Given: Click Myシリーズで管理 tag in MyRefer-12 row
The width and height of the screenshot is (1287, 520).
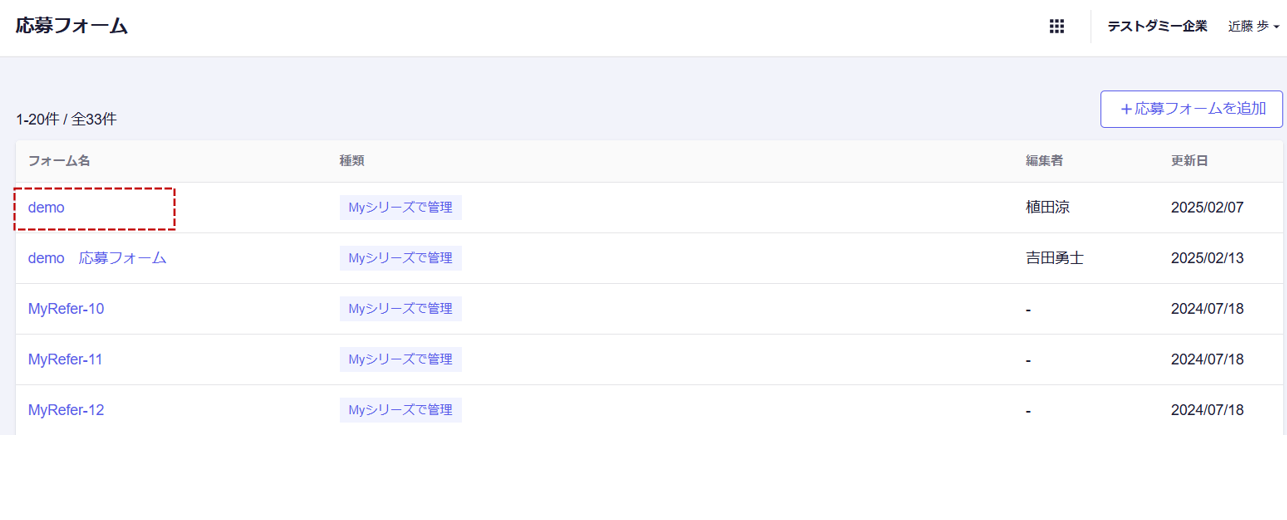Looking at the screenshot, I should (400, 410).
